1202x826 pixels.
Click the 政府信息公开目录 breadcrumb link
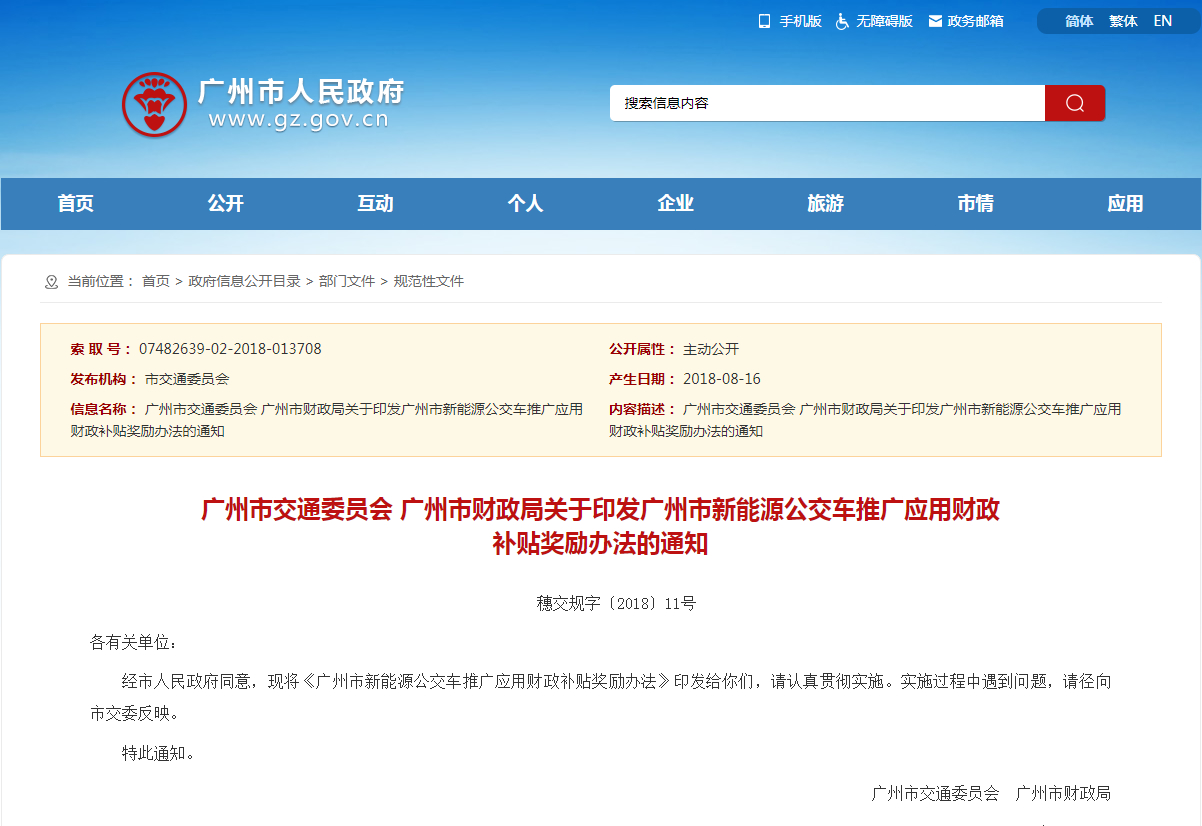click(x=244, y=282)
